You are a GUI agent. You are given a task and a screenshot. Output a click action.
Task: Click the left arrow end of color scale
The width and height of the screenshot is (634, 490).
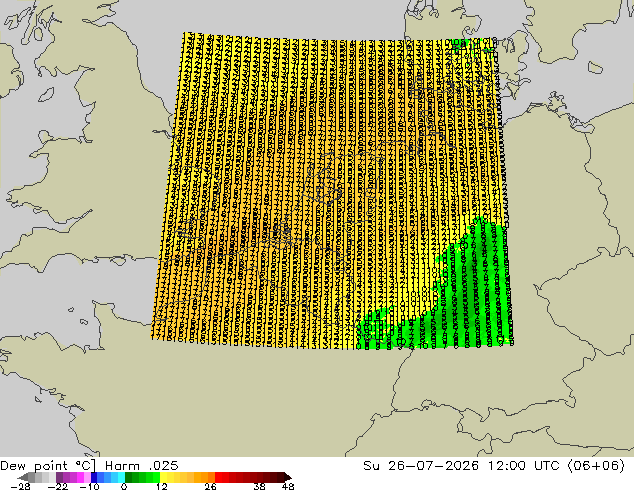23,477
